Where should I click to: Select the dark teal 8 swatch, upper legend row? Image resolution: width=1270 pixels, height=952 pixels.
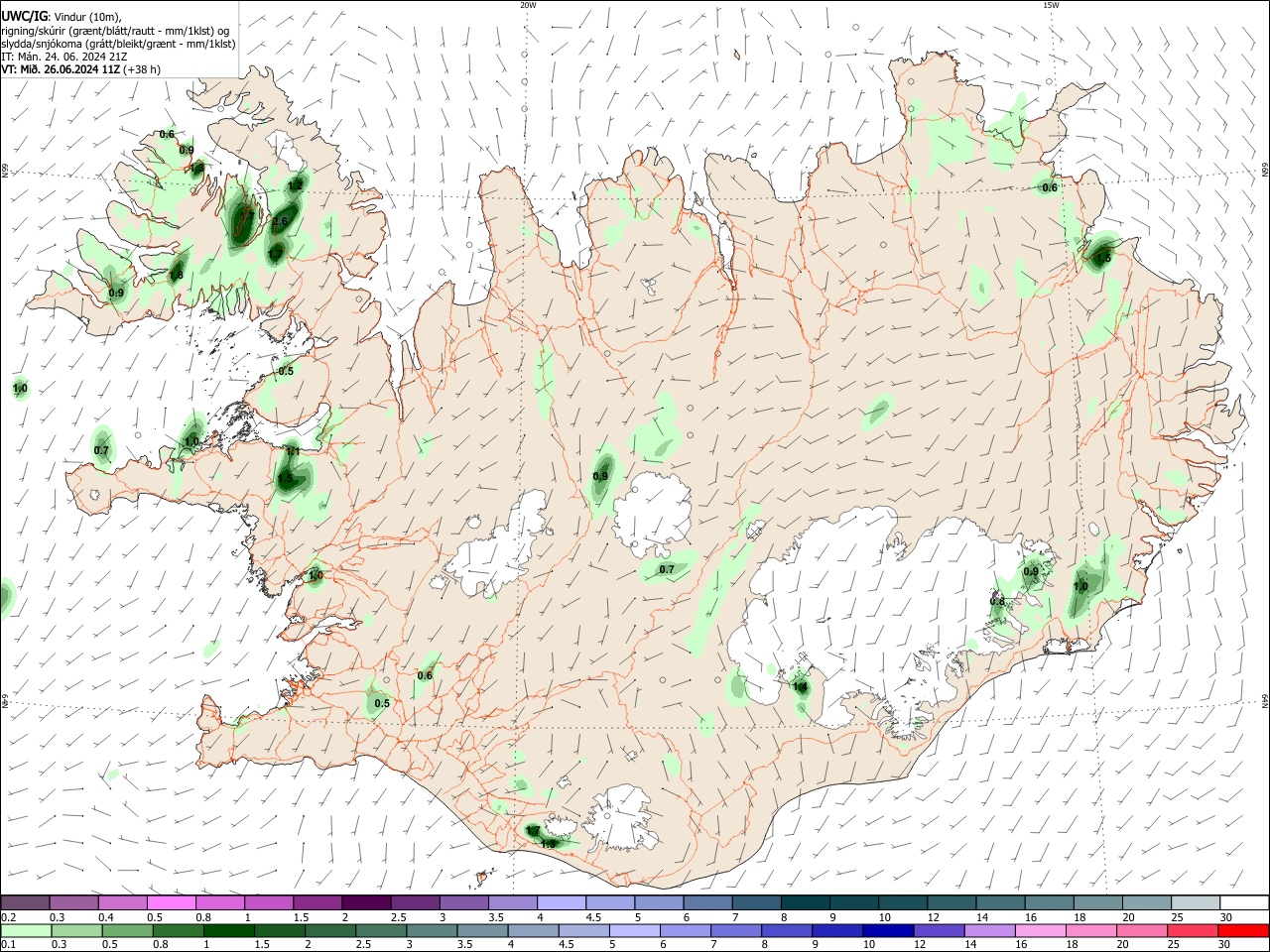(806, 903)
